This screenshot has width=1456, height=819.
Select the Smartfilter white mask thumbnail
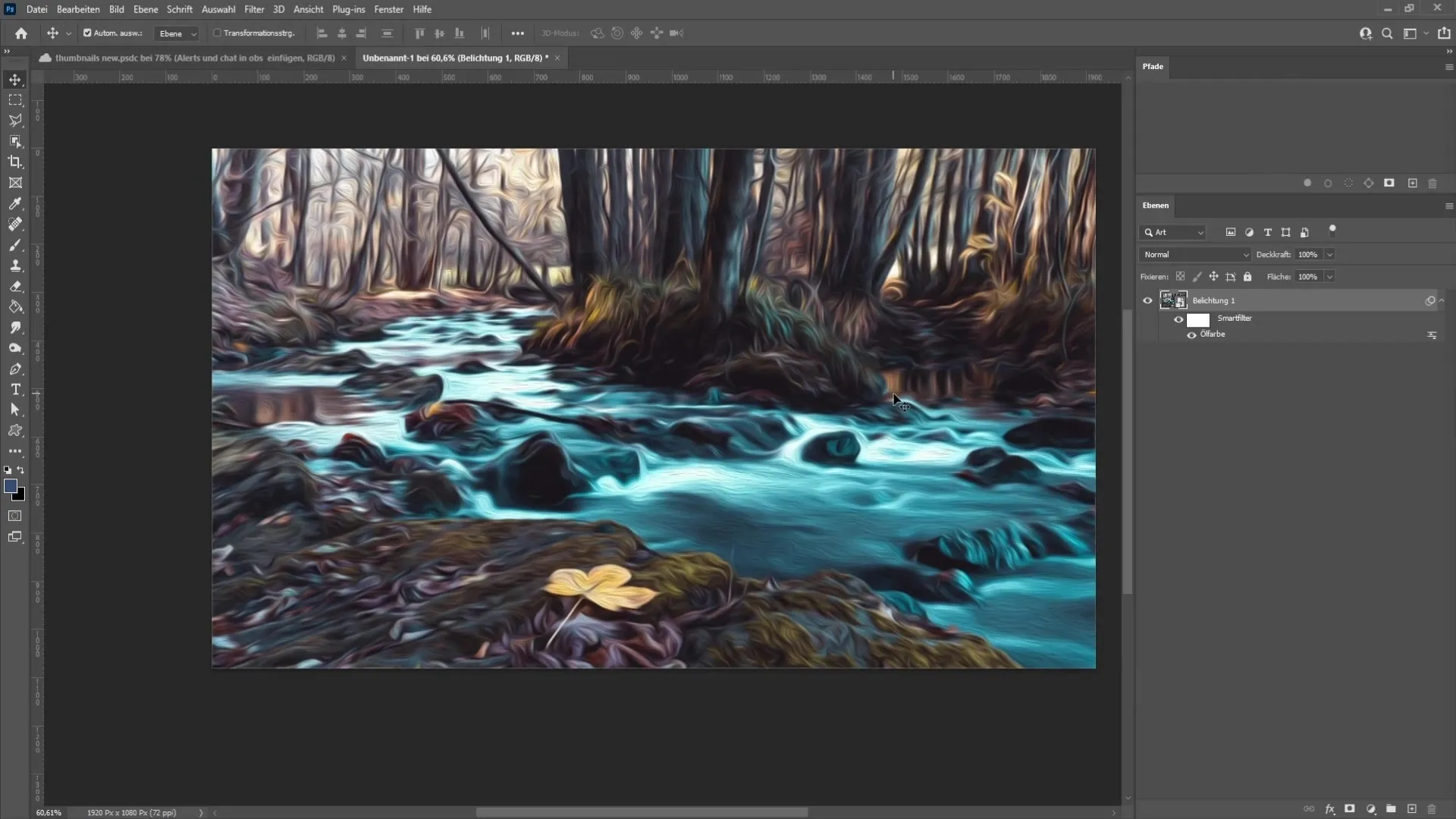point(1198,320)
